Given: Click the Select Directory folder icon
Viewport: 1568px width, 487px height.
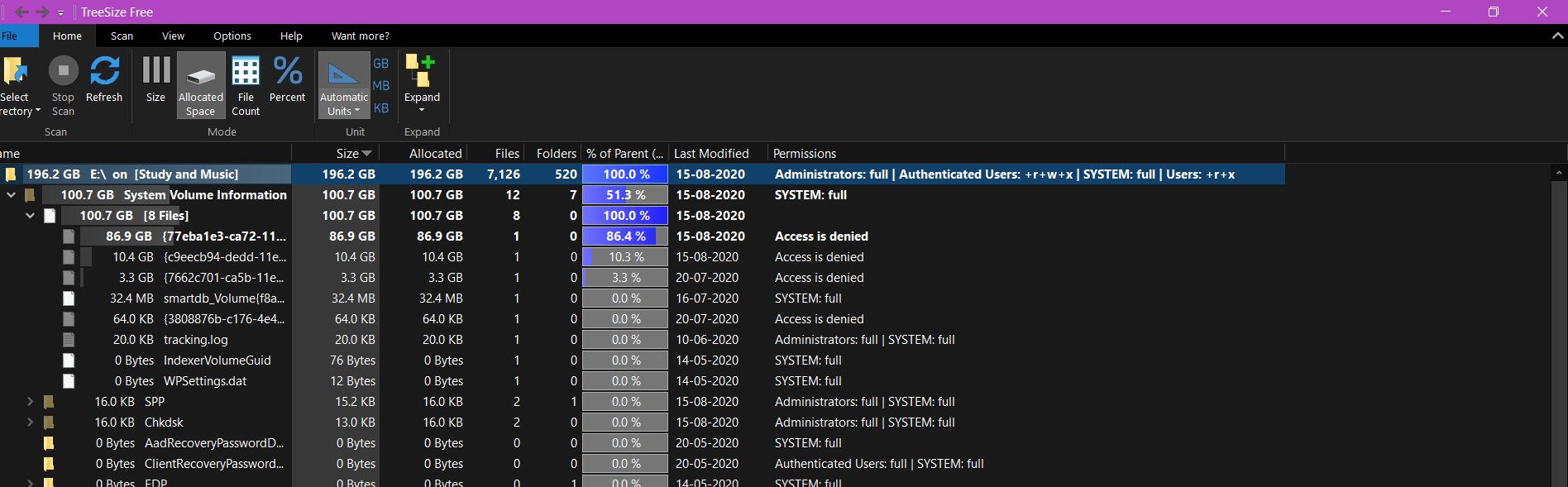Looking at the screenshot, I should (x=15, y=71).
